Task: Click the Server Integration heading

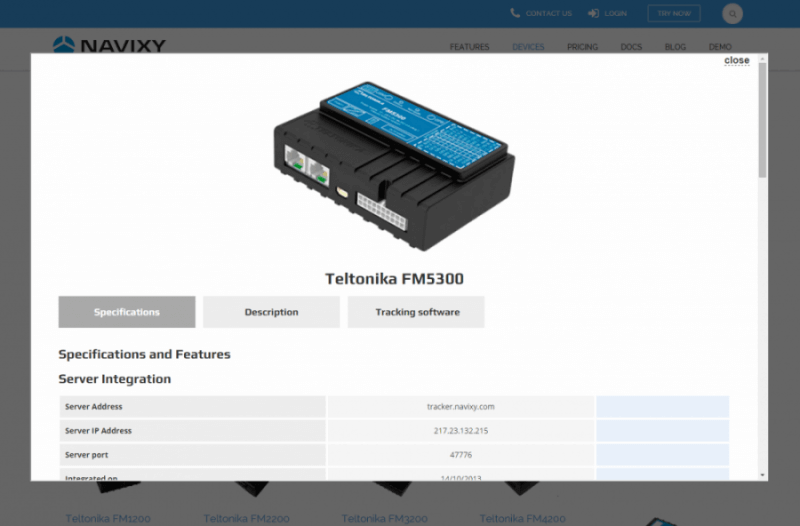Action: [115, 379]
